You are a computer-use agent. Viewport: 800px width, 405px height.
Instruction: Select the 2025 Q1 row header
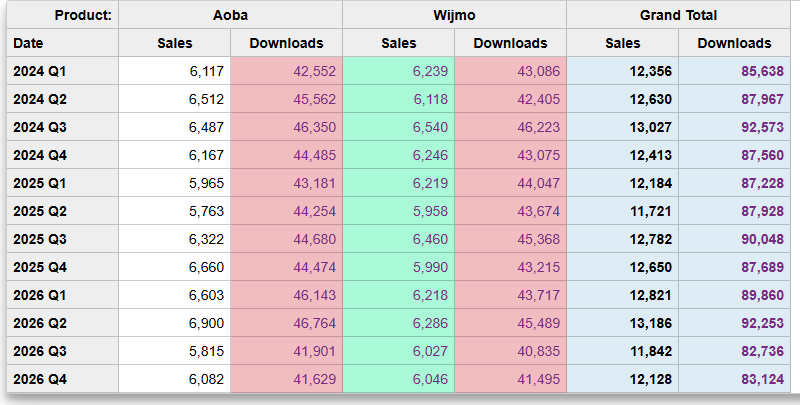point(63,183)
